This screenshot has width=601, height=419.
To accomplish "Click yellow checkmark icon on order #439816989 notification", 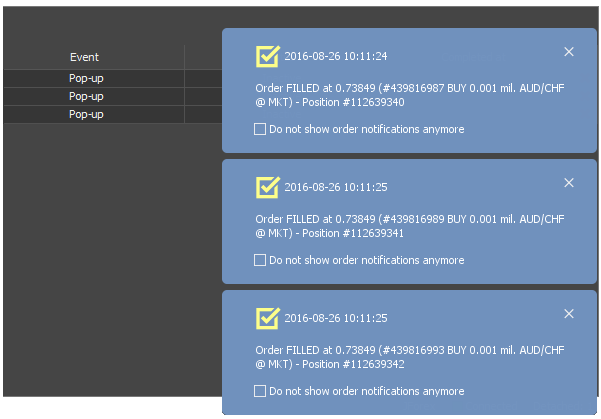I will coord(268,187).
